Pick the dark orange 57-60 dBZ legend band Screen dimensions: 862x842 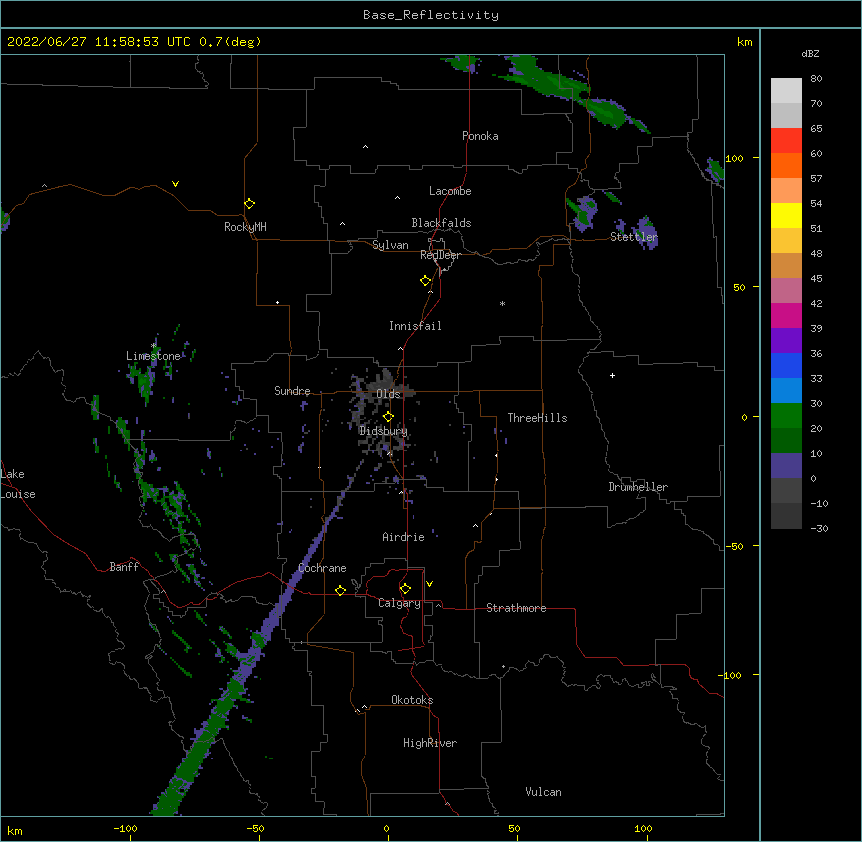tap(786, 165)
